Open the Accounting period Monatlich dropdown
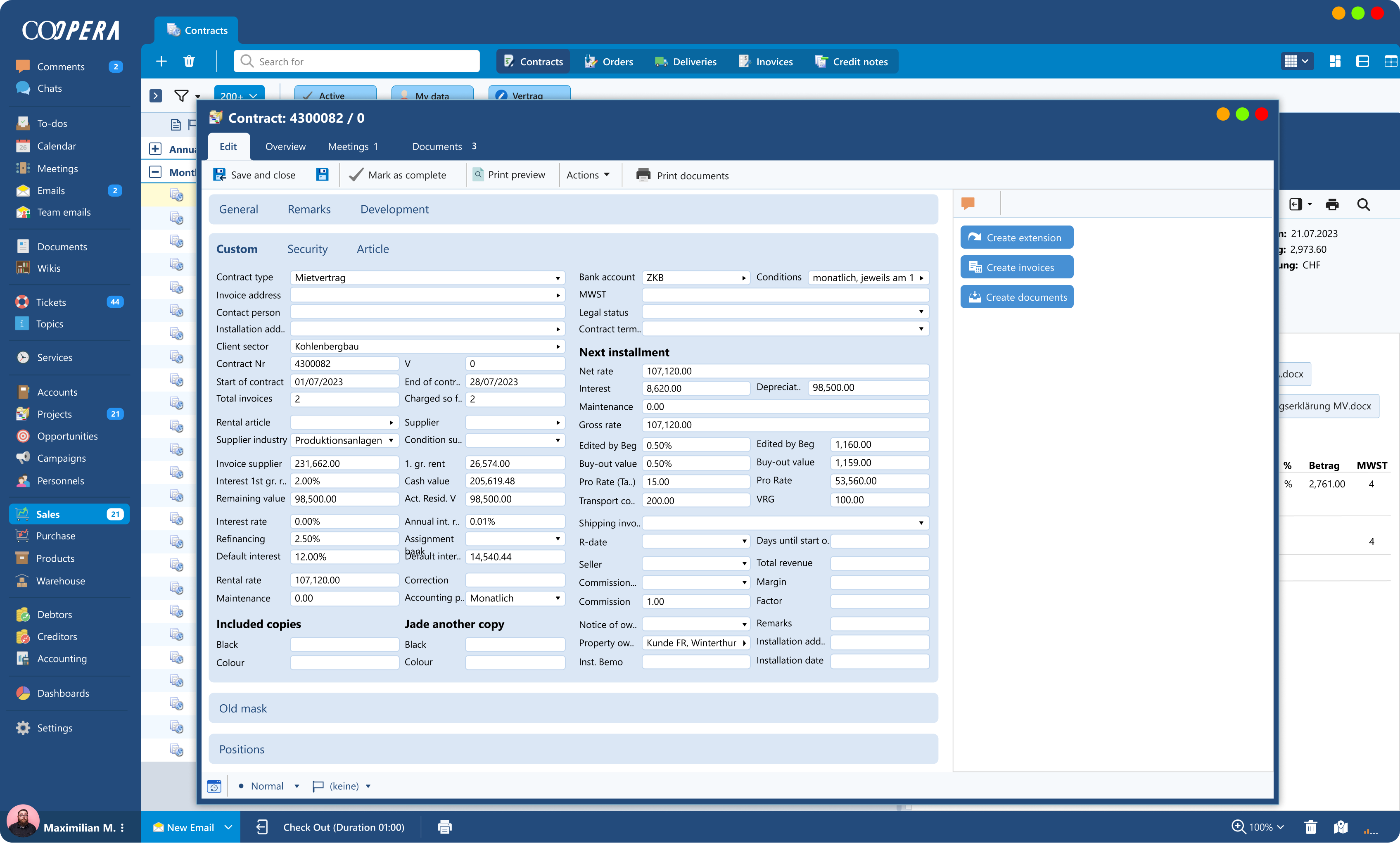This screenshot has height=843, width=1400. coord(515,598)
